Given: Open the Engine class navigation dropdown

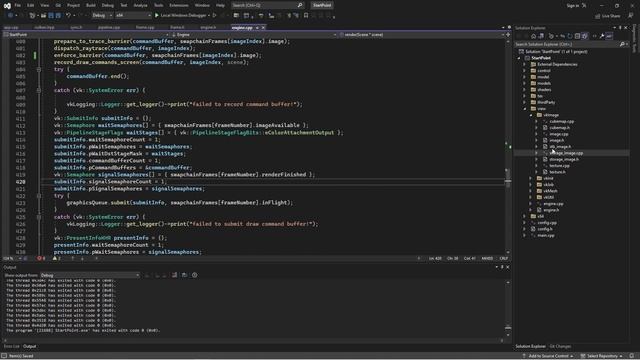Looking at the screenshot, I should pos(254,35).
